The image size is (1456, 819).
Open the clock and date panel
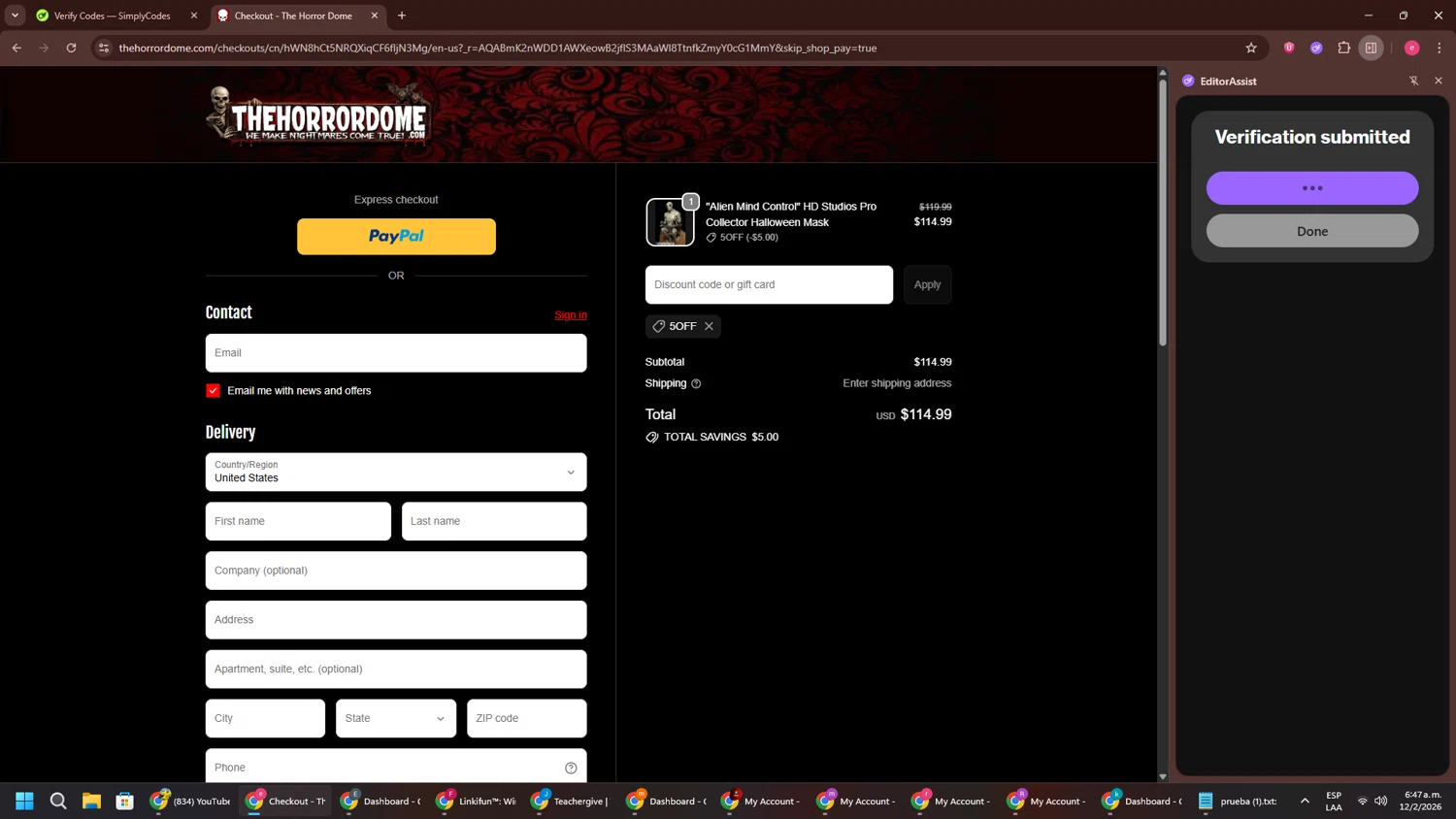tap(1420, 801)
